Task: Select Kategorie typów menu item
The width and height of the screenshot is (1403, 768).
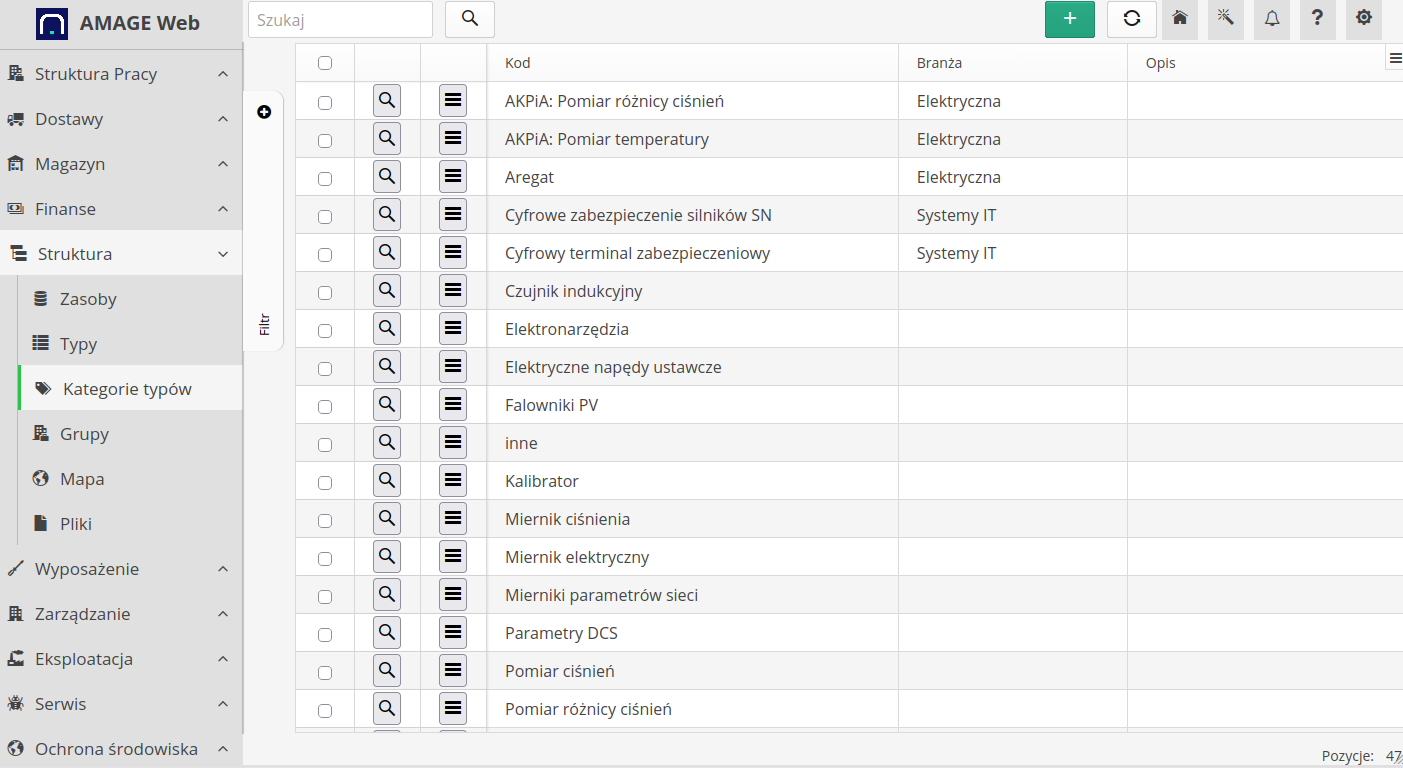Action: point(130,389)
